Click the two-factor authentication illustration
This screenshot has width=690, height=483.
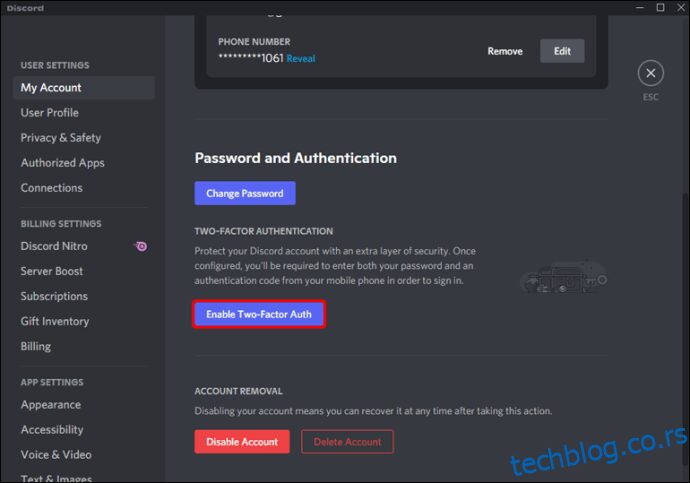pyautogui.click(x=564, y=278)
